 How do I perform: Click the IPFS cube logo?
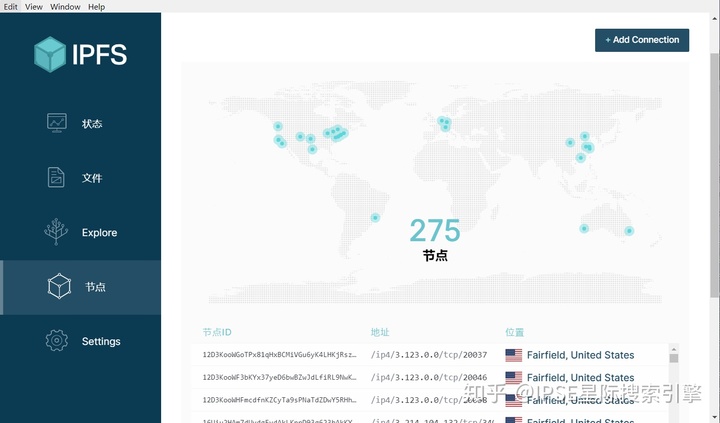coord(50,54)
